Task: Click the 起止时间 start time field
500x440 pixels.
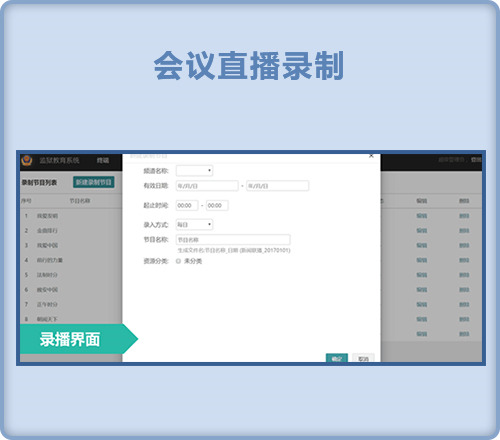Action: 187,205
